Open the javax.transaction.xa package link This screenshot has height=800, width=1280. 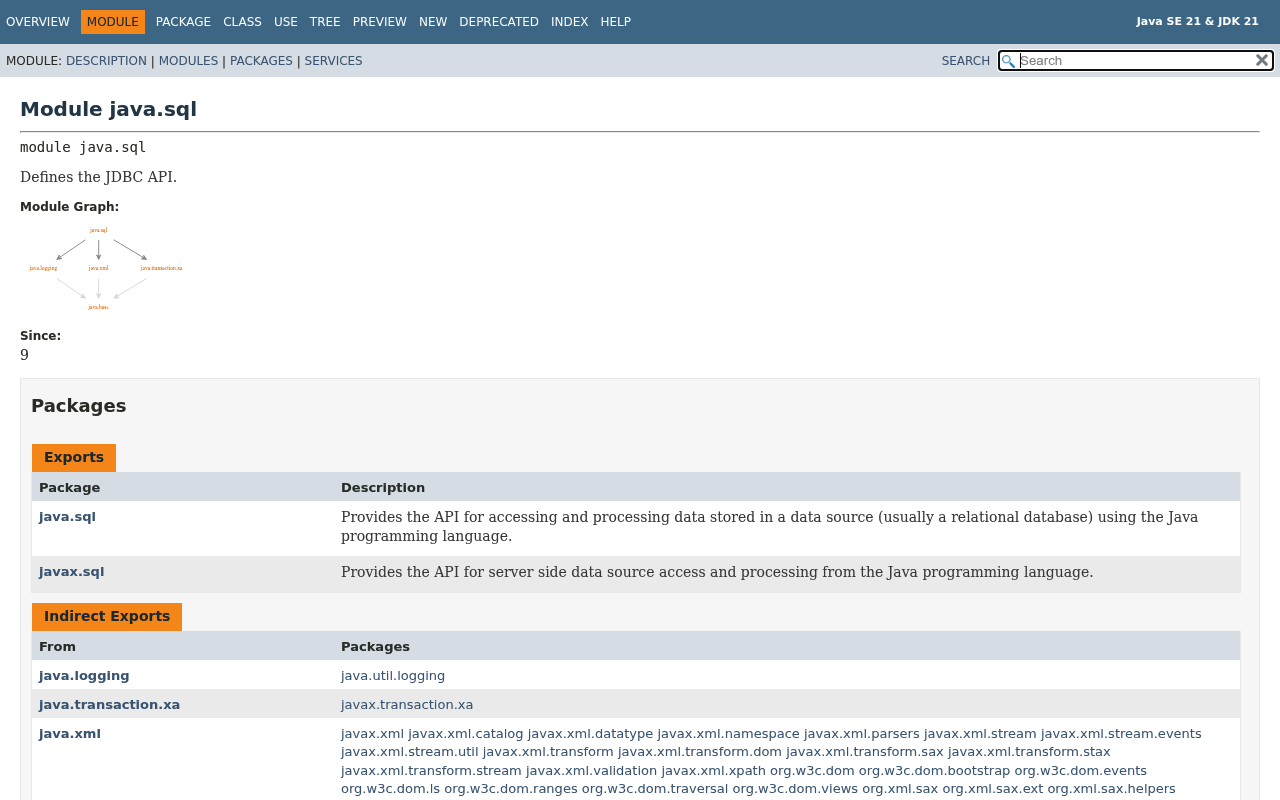(407, 705)
